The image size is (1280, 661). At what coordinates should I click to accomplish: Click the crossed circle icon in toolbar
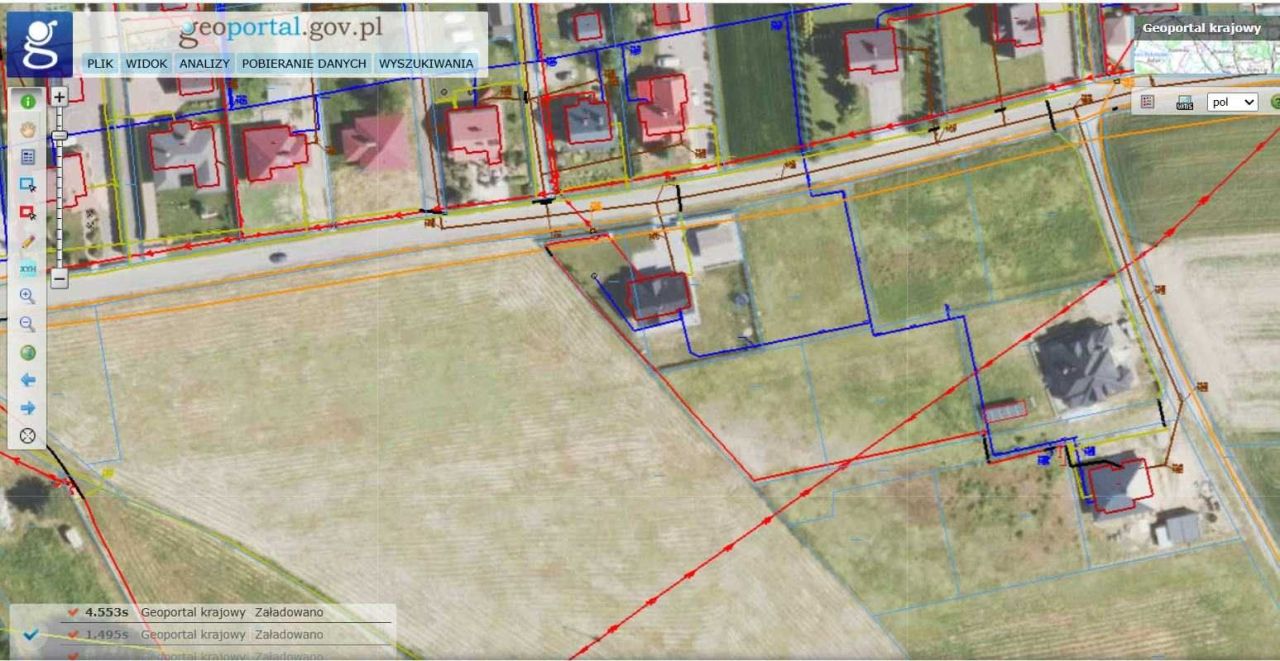tap(28, 436)
